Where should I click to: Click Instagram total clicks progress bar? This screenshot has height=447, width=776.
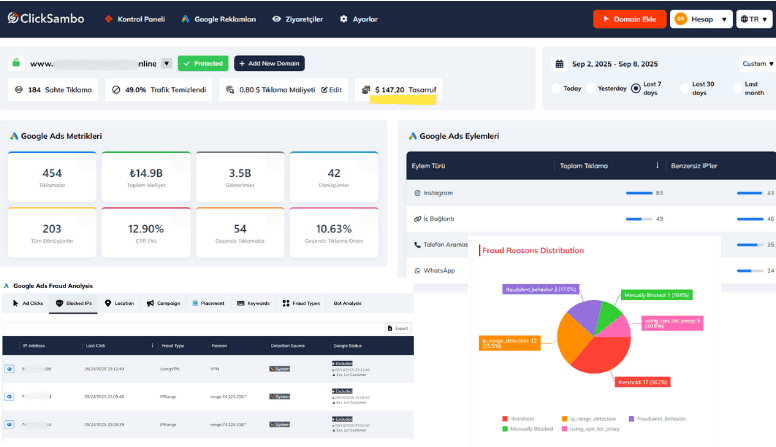click(639, 193)
